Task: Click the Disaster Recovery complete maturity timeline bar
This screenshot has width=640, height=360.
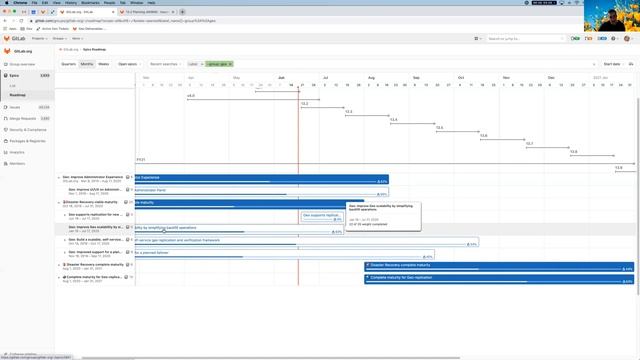Action: 499,267
